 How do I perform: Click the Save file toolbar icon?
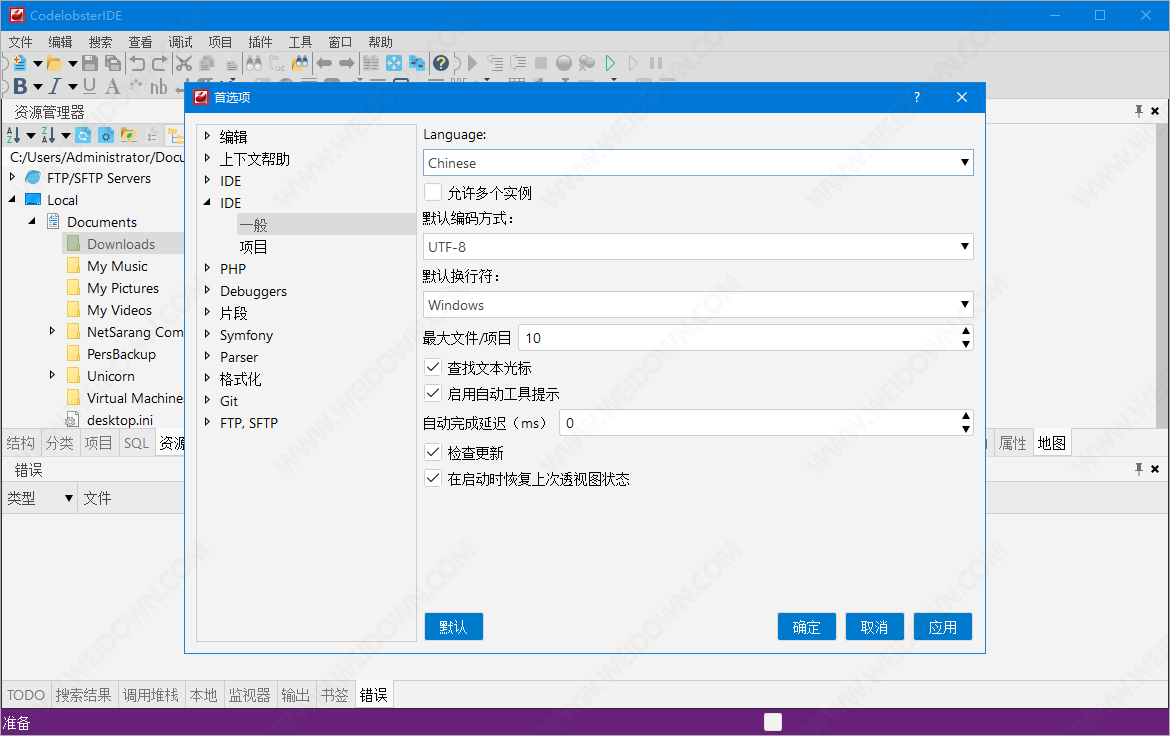tap(90, 63)
